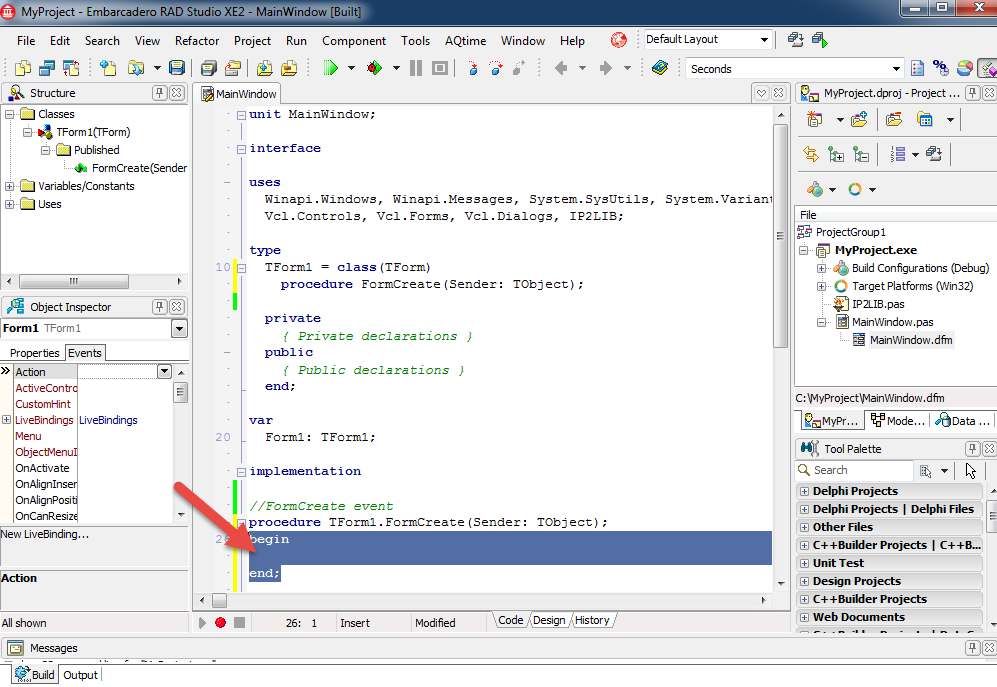This screenshot has width=997, height=687.
Task: Click the Save current desktop layout icon
Action: 796,40
